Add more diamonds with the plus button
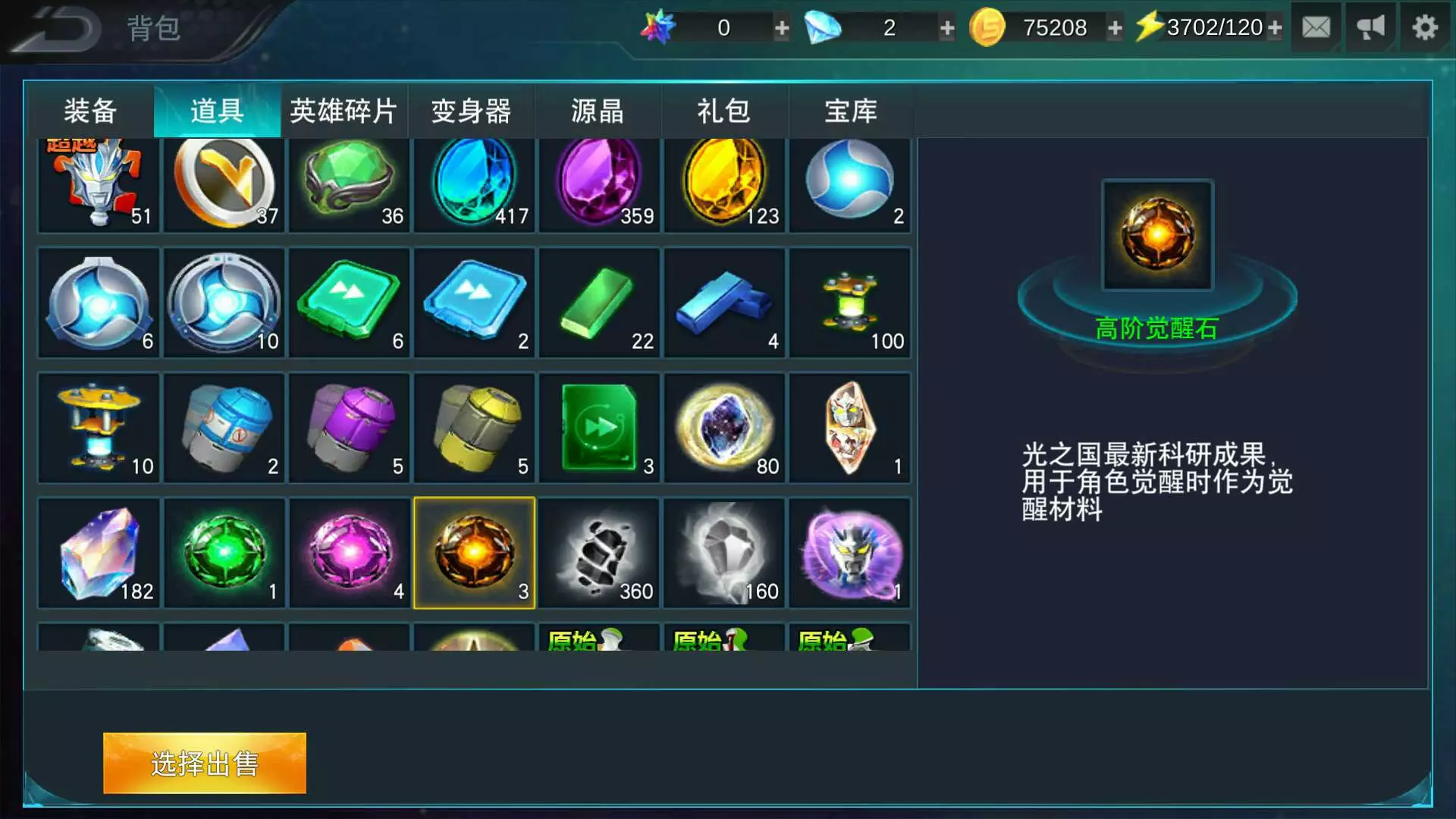This screenshot has width=1456, height=819. [x=947, y=29]
